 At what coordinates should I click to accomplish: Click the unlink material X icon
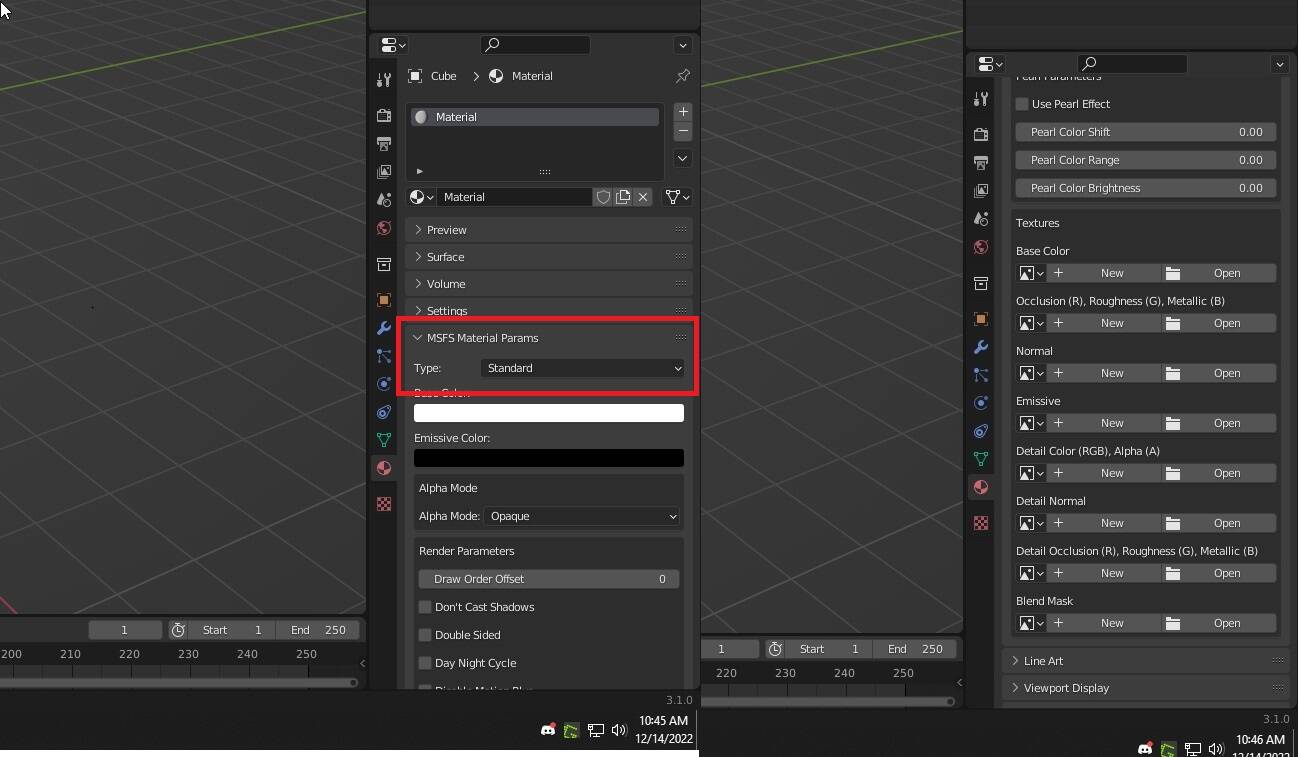[643, 197]
